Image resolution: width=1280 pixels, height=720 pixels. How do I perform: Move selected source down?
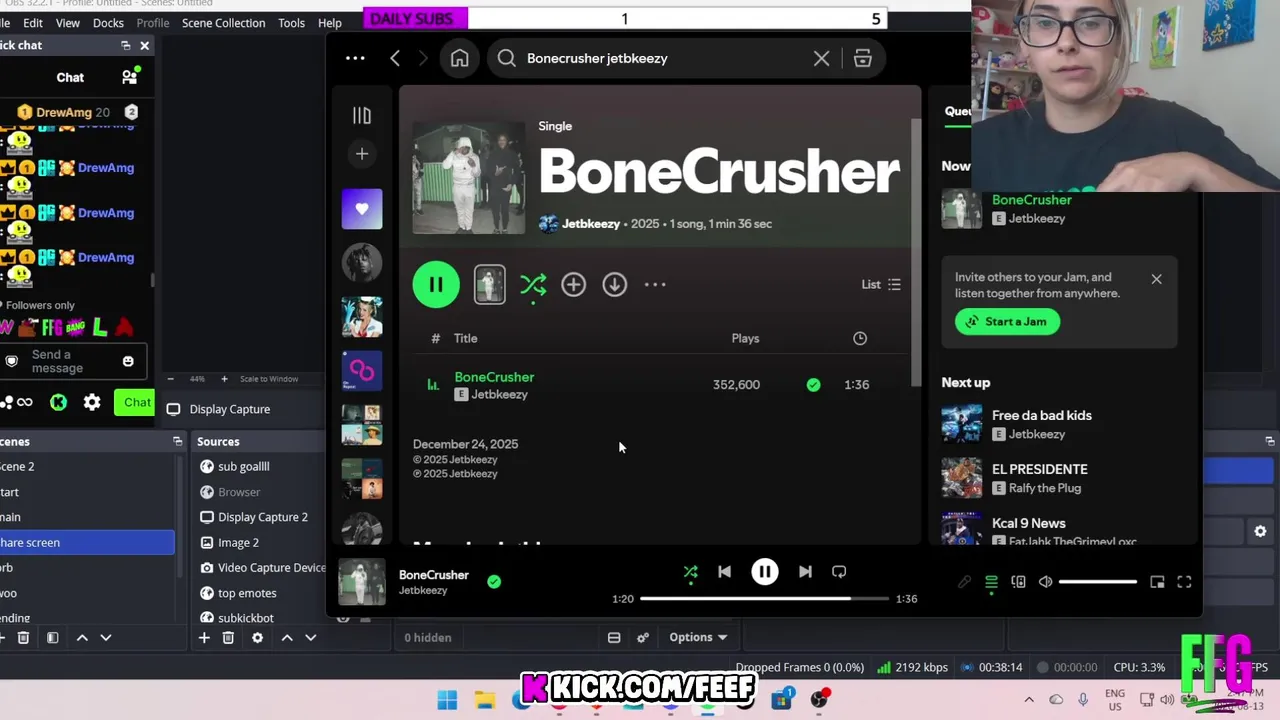point(311,638)
